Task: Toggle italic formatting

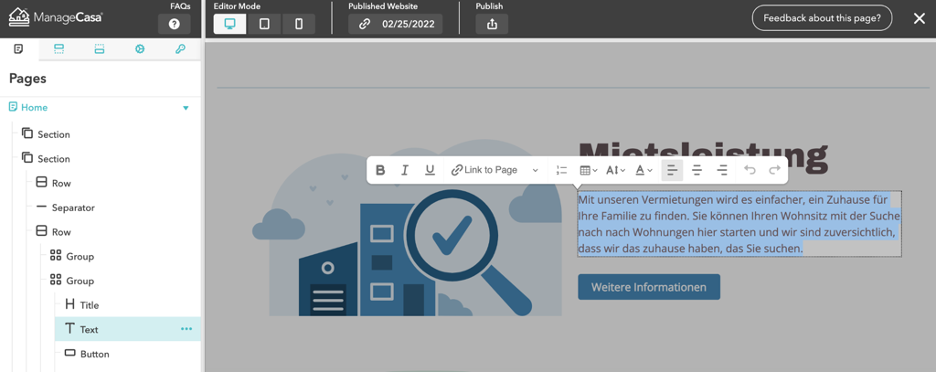Action: [405, 170]
